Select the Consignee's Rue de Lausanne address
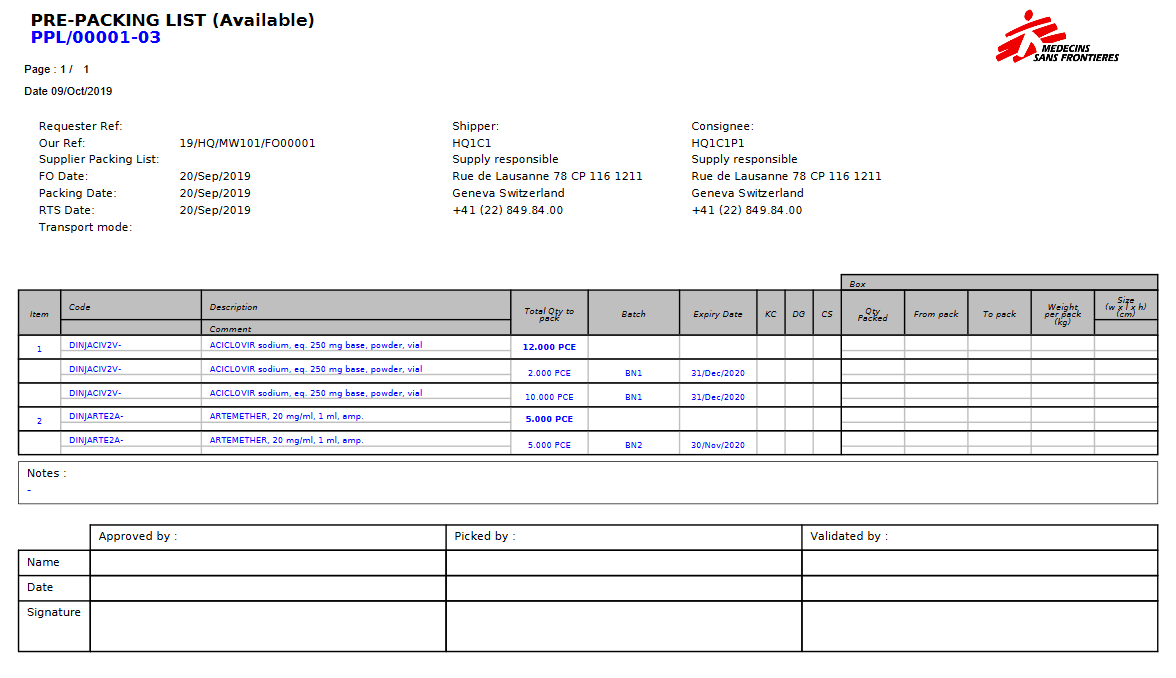 click(787, 176)
